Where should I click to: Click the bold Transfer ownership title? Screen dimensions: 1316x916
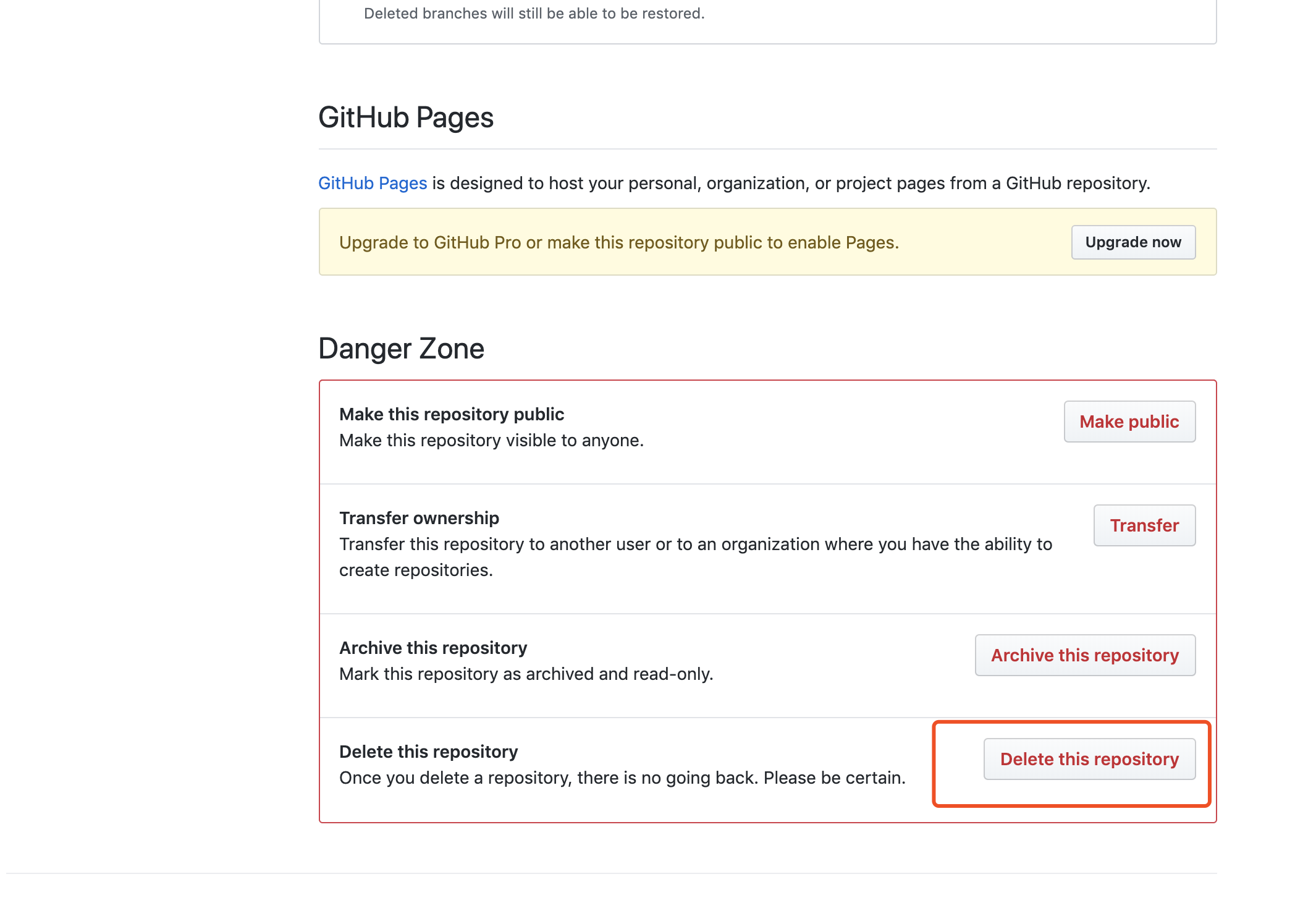[x=419, y=518]
